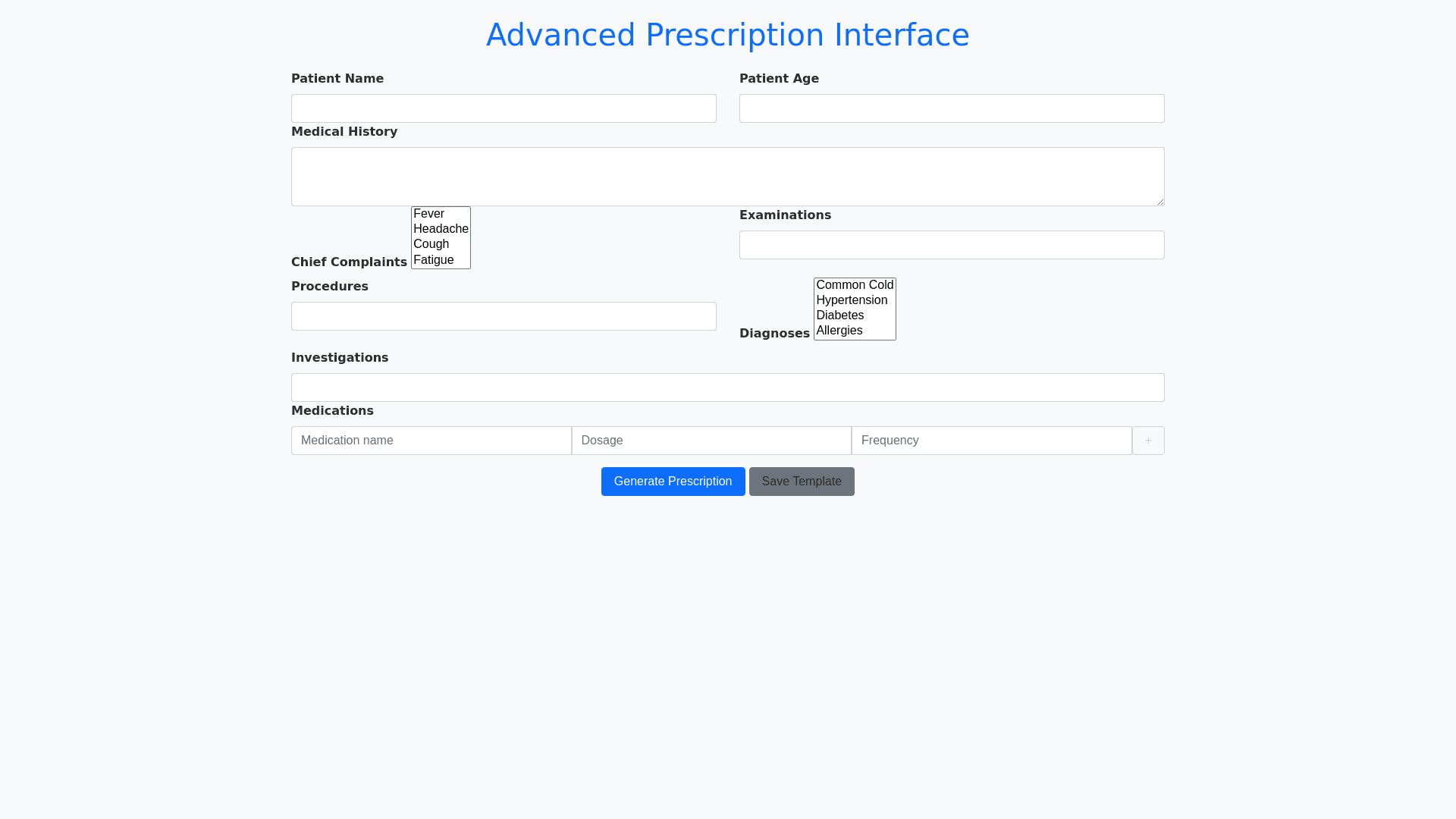The width and height of the screenshot is (1456, 819).
Task: Focus the Investigations input field
Action: 727,388
